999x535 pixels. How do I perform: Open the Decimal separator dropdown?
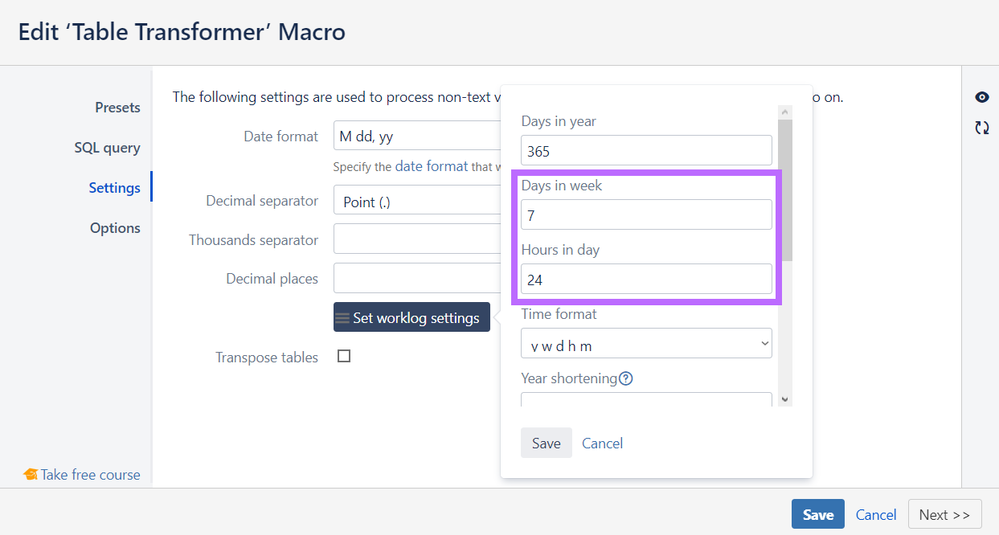coord(416,201)
